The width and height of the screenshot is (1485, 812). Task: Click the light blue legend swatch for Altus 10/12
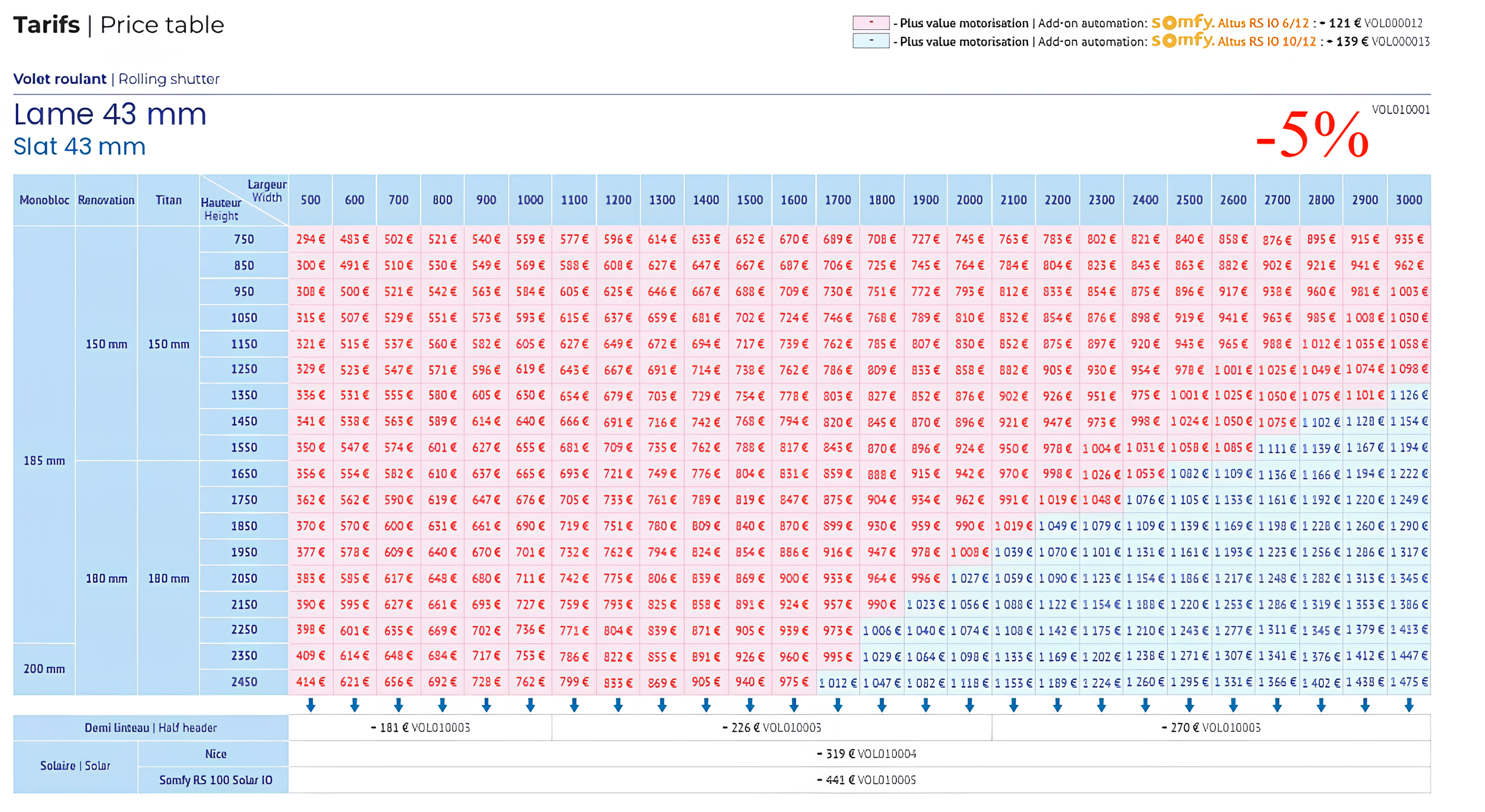coord(871,41)
